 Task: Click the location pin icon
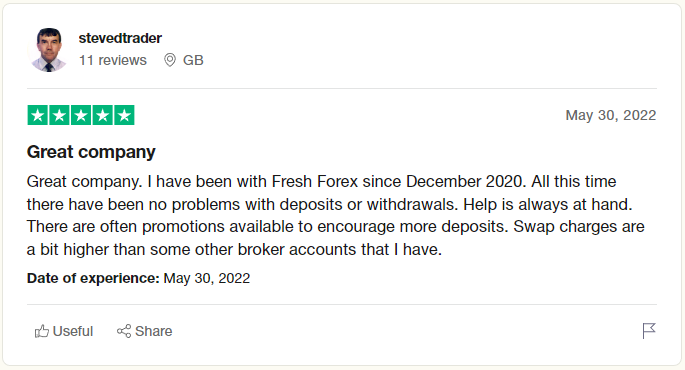pos(170,60)
